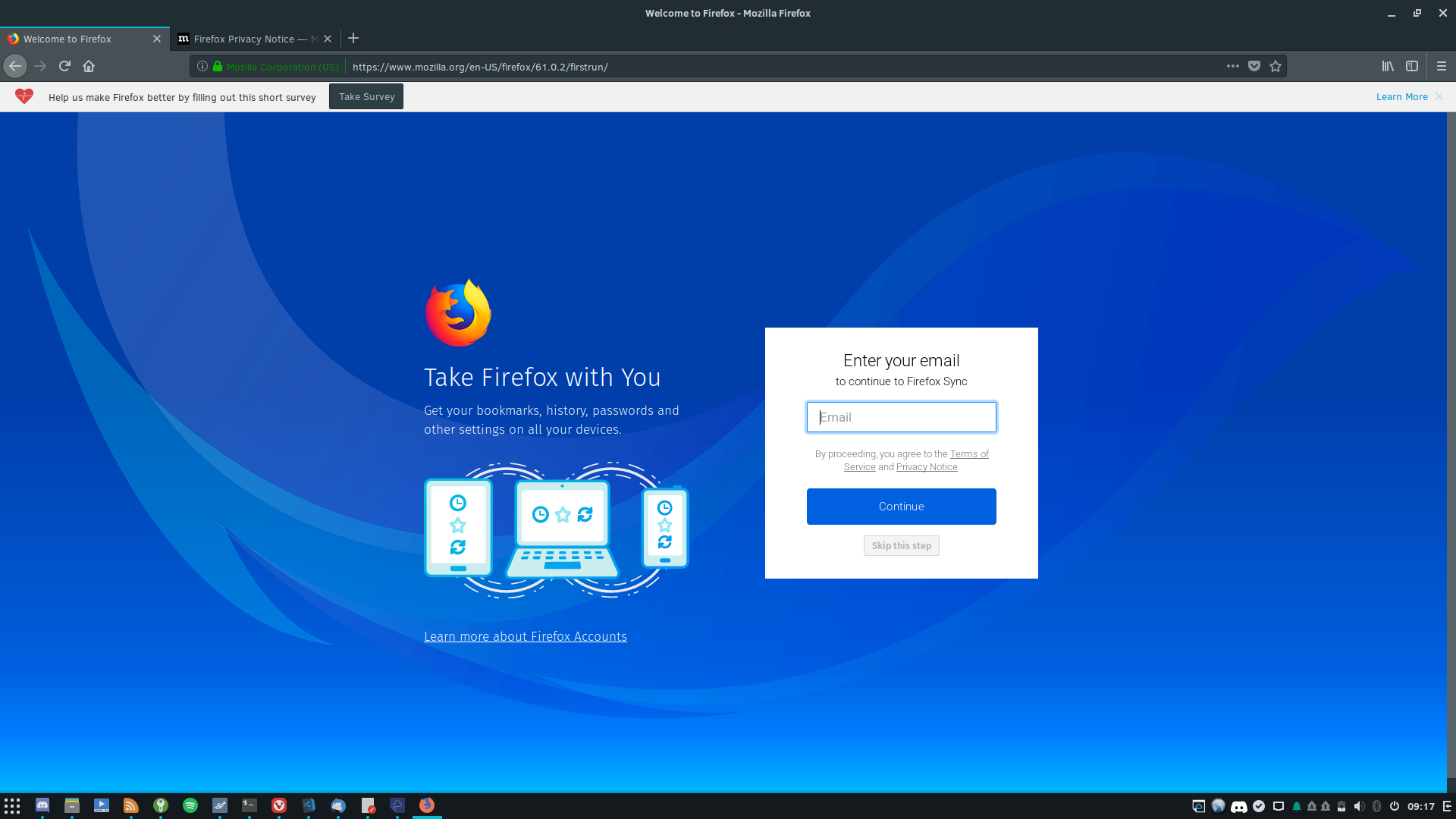Image resolution: width=1456 pixels, height=819 pixels.
Task: Open the green key password manager app
Action: [x=161, y=805]
